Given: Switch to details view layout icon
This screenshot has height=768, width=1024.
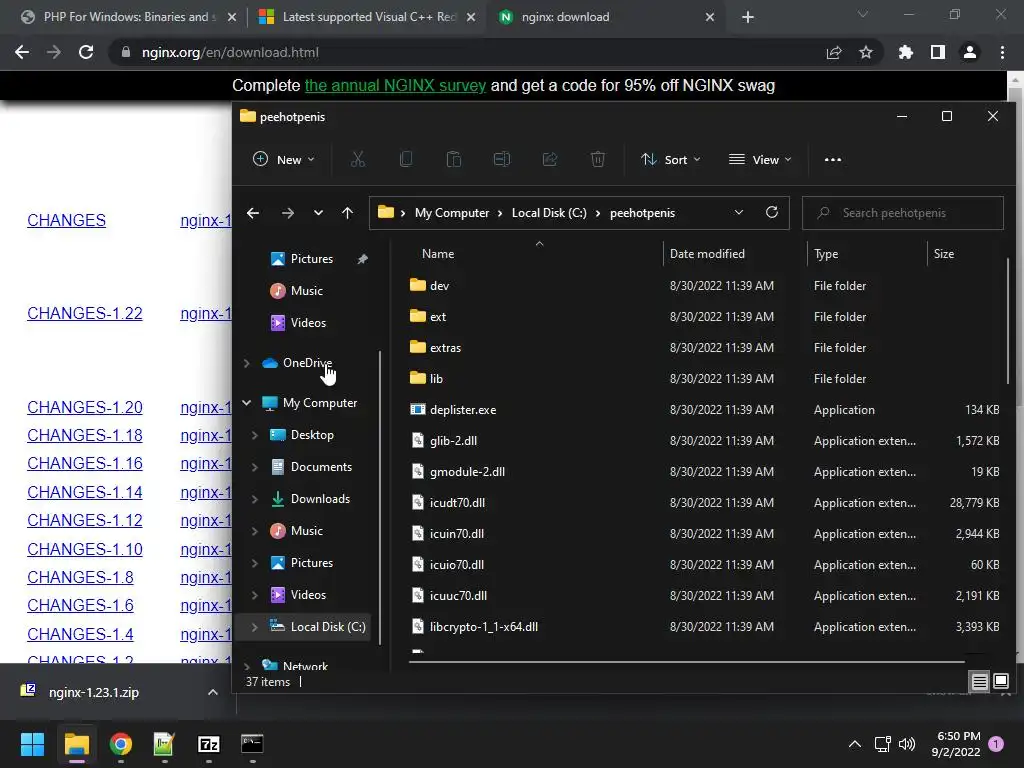Looking at the screenshot, I should (980, 682).
